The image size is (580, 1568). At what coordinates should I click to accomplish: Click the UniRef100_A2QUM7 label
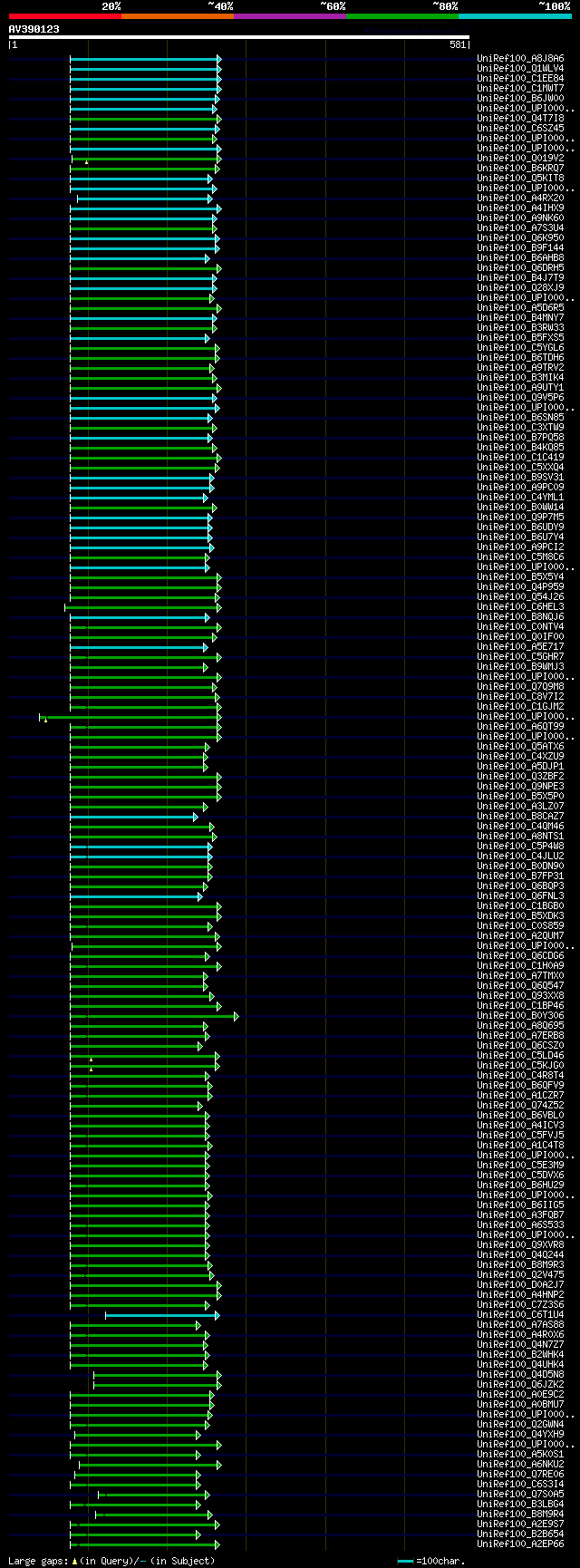[520, 936]
